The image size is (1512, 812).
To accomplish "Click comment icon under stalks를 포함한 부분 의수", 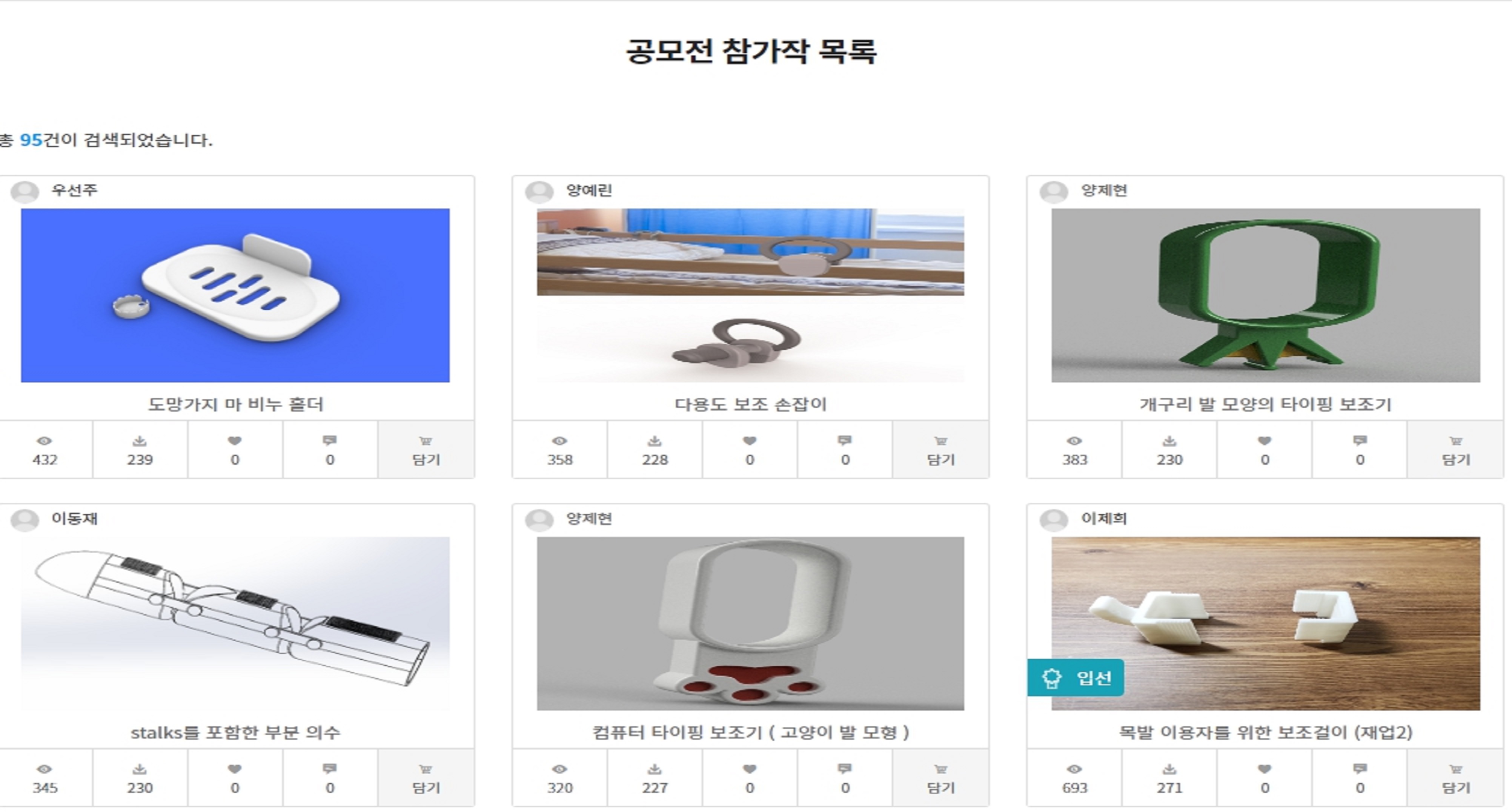I will pyautogui.click(x=330, y=769).
